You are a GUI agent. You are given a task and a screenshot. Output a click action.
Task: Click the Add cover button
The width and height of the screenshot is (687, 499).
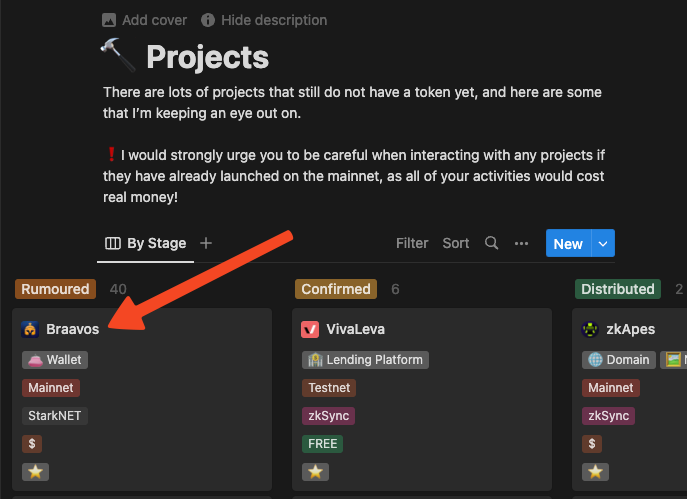[144, 20]
